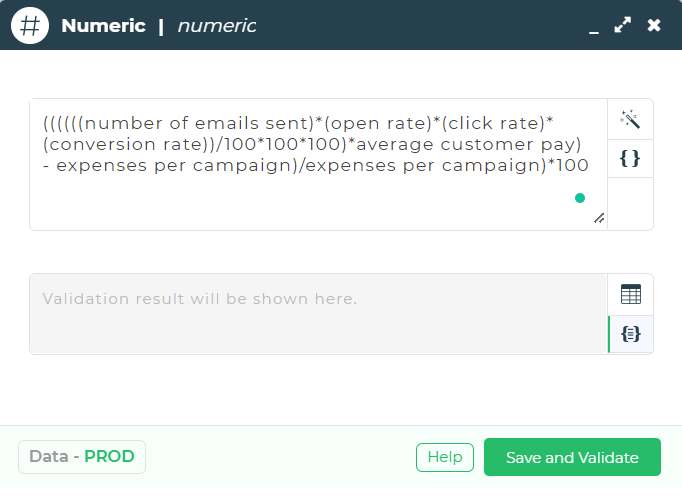This screenshot has width=682, height=497.
Task: Switch validation result to JSON view
Action: click(x=631, y=334)
